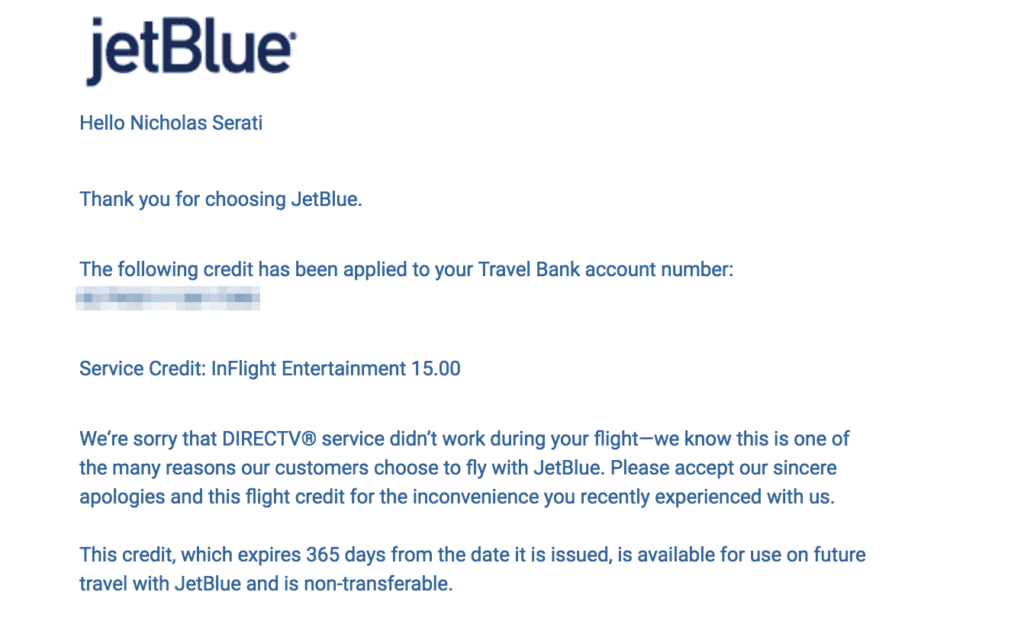Click the blurred Travel Bank account number
The image size is (1024, 621).
click(x=168, y=298)
